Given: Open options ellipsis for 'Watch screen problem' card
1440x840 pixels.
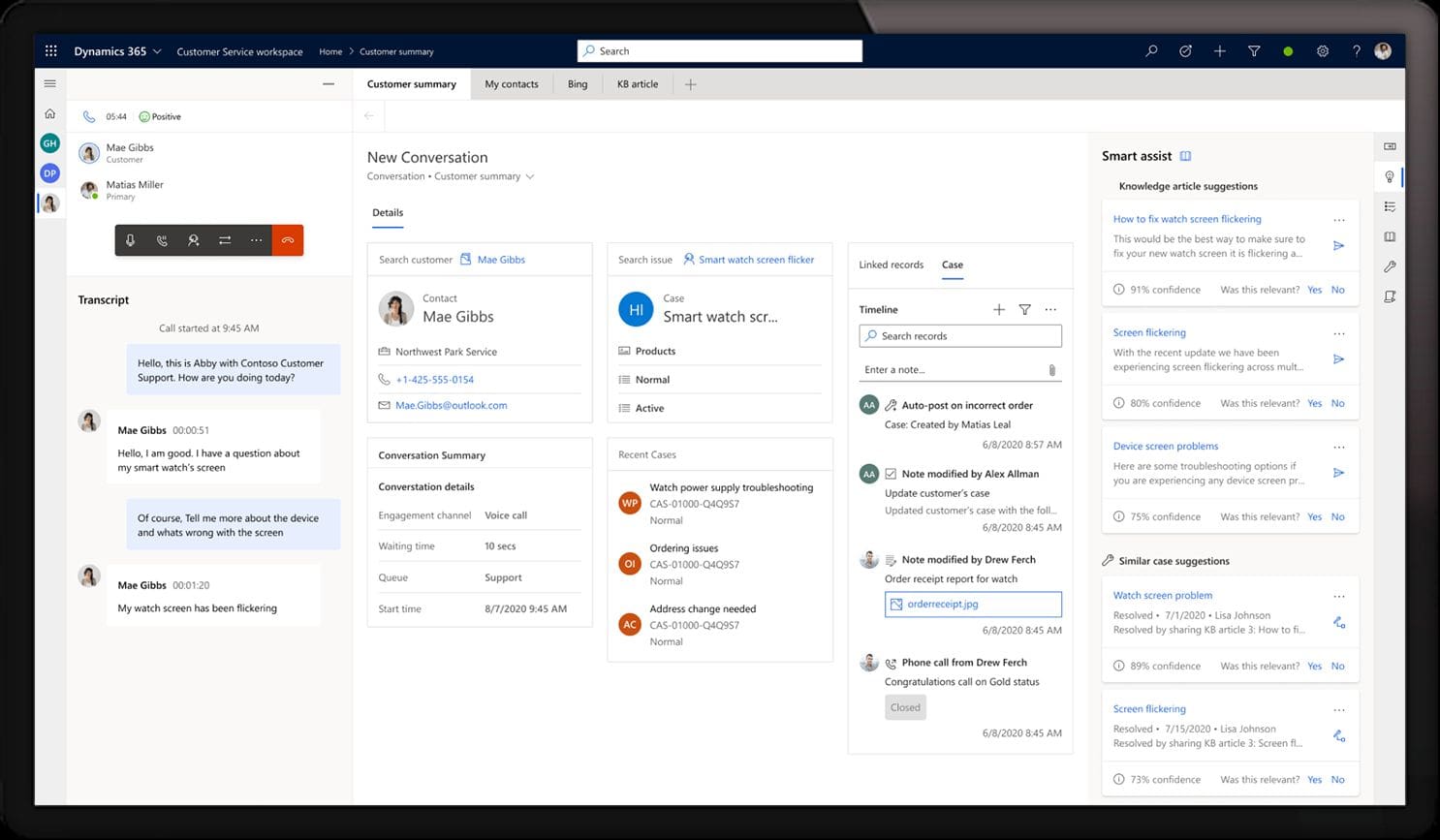Looking at the screenshot, I should [1338, 596].
